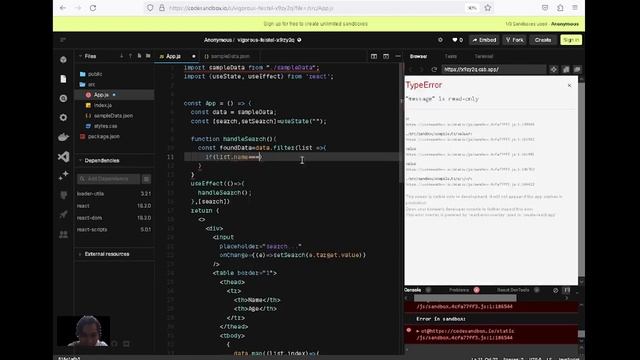This screenshot has height=360, width=640.
Task: Click the react-scripts dependency entry
Action: [x=114, y=229]
